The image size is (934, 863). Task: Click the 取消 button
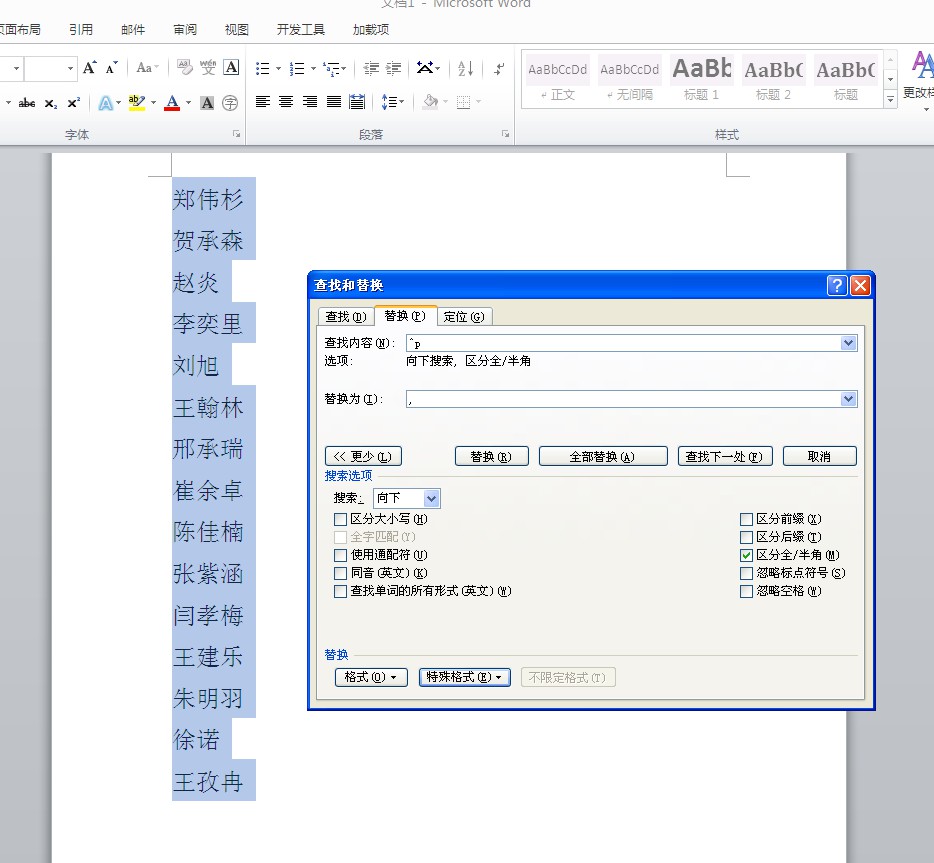820,456
